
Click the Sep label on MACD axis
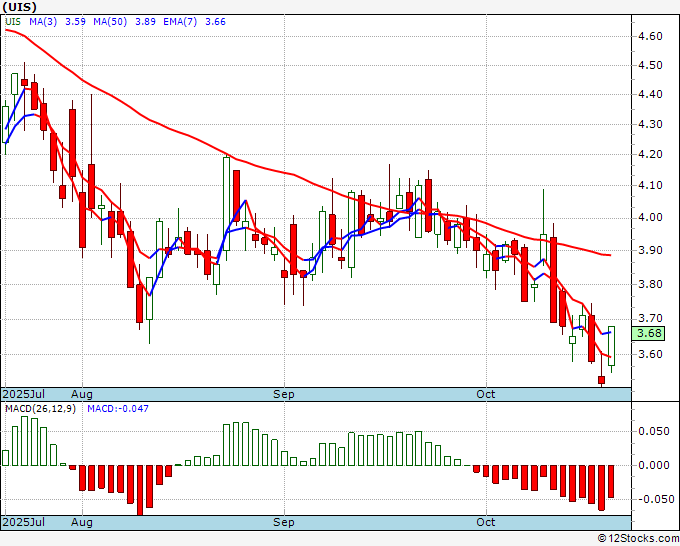point(284,522)
